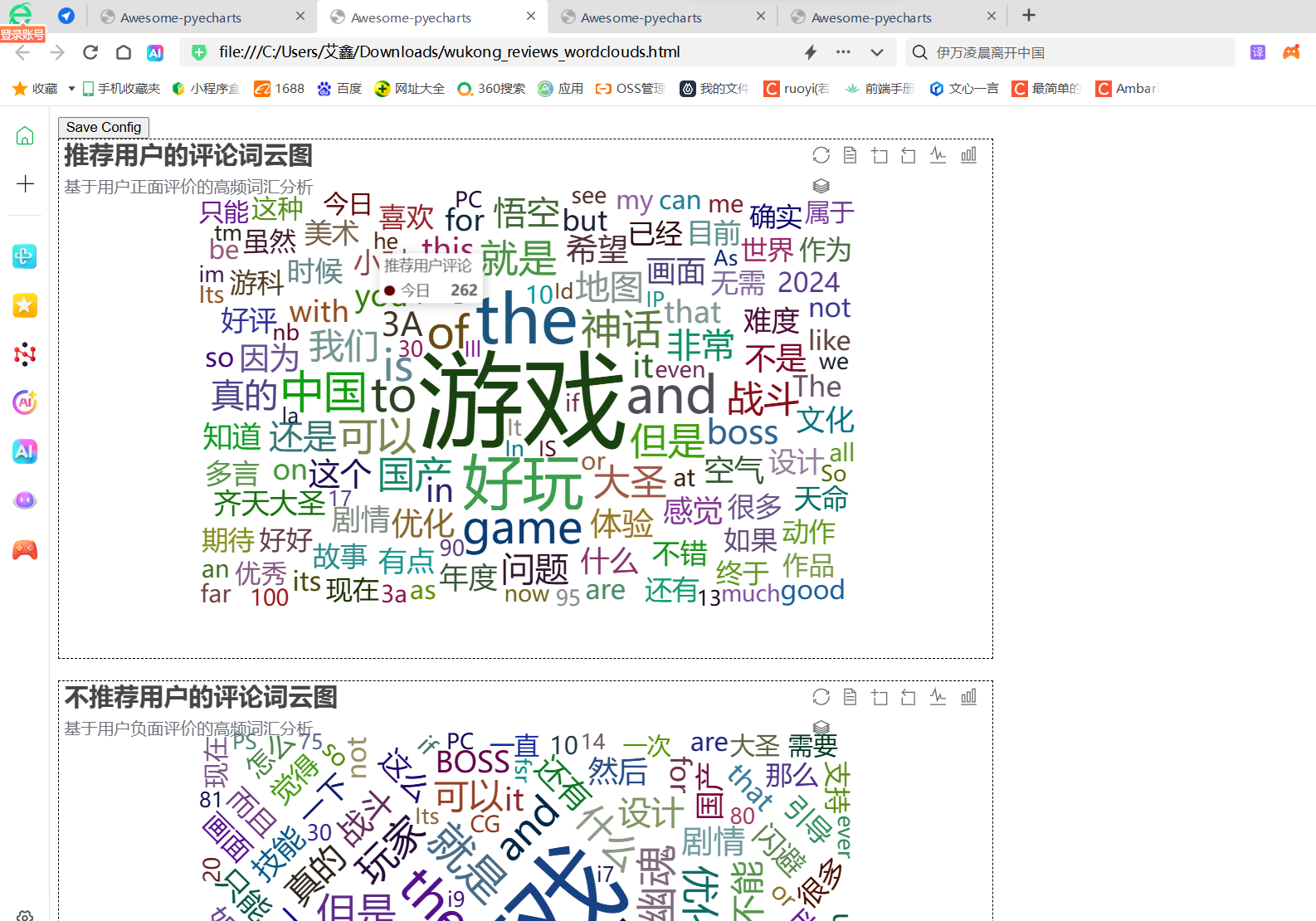This screenshot has width=1316, height=921.
Task: Reload the current page
Action: [x=90, y=52]
